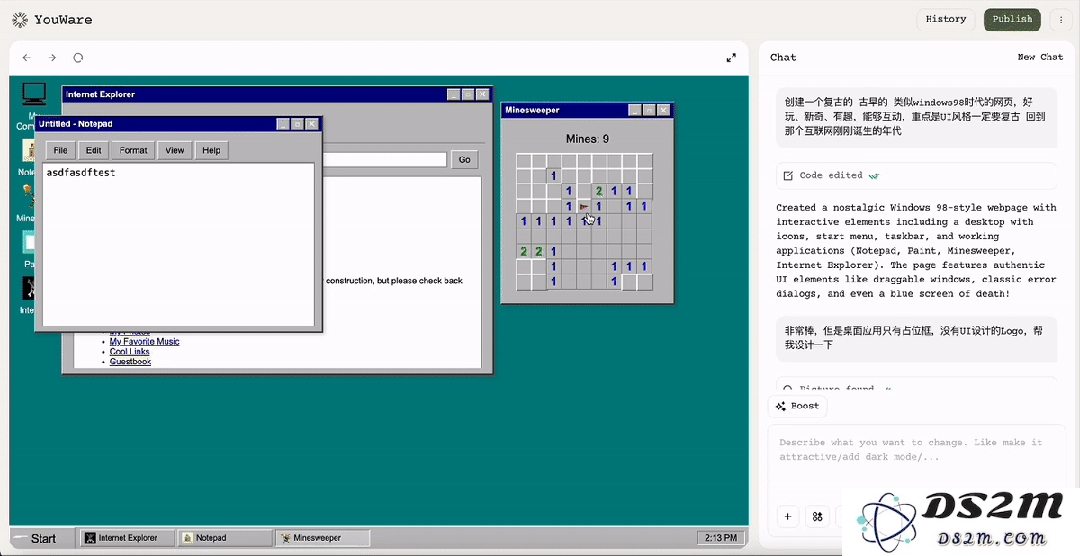
Task: Click the flag tile in Minesweeper grid
Action: [x=584, y=206]
